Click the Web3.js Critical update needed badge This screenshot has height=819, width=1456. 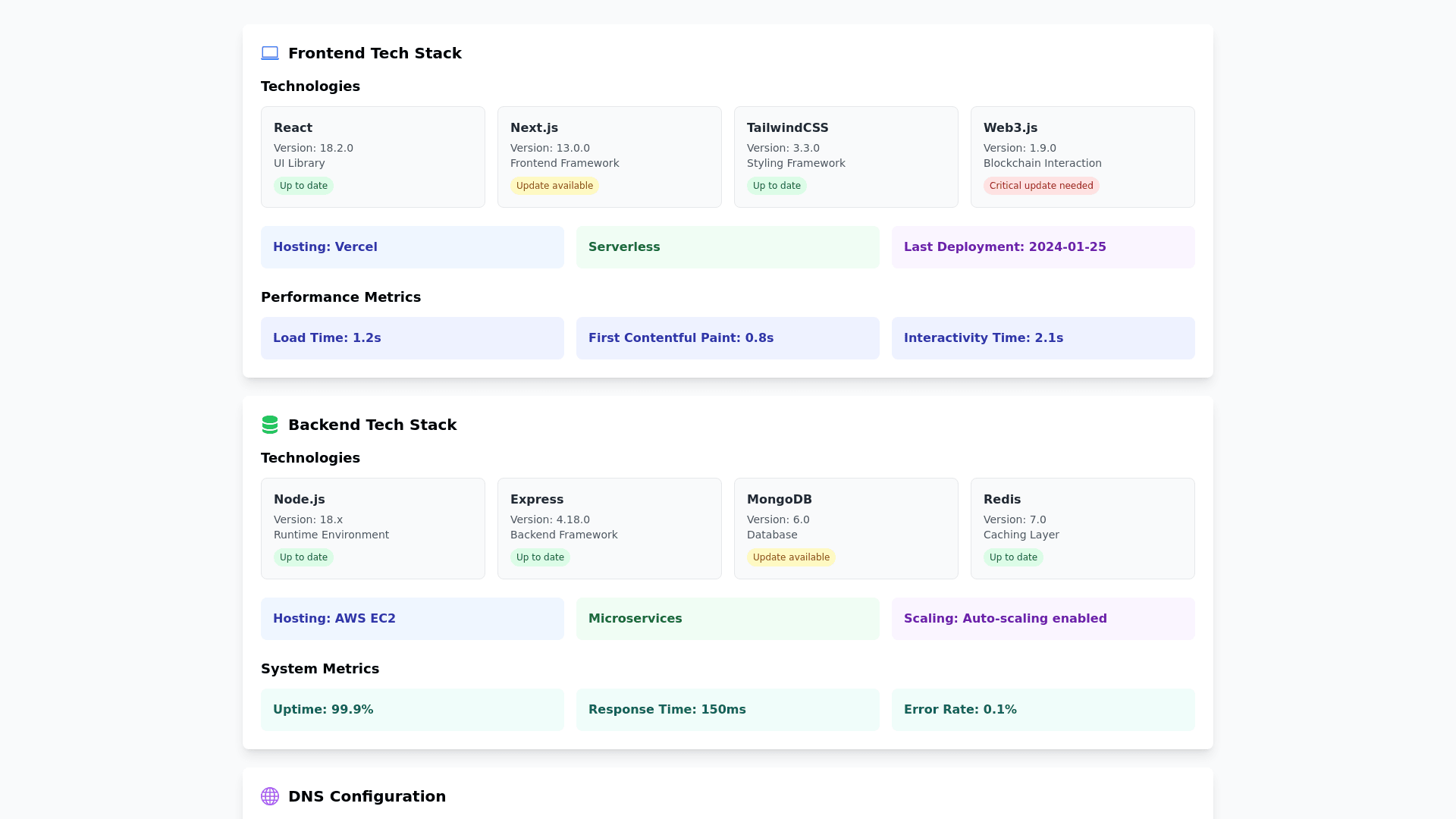(1040, 186)
